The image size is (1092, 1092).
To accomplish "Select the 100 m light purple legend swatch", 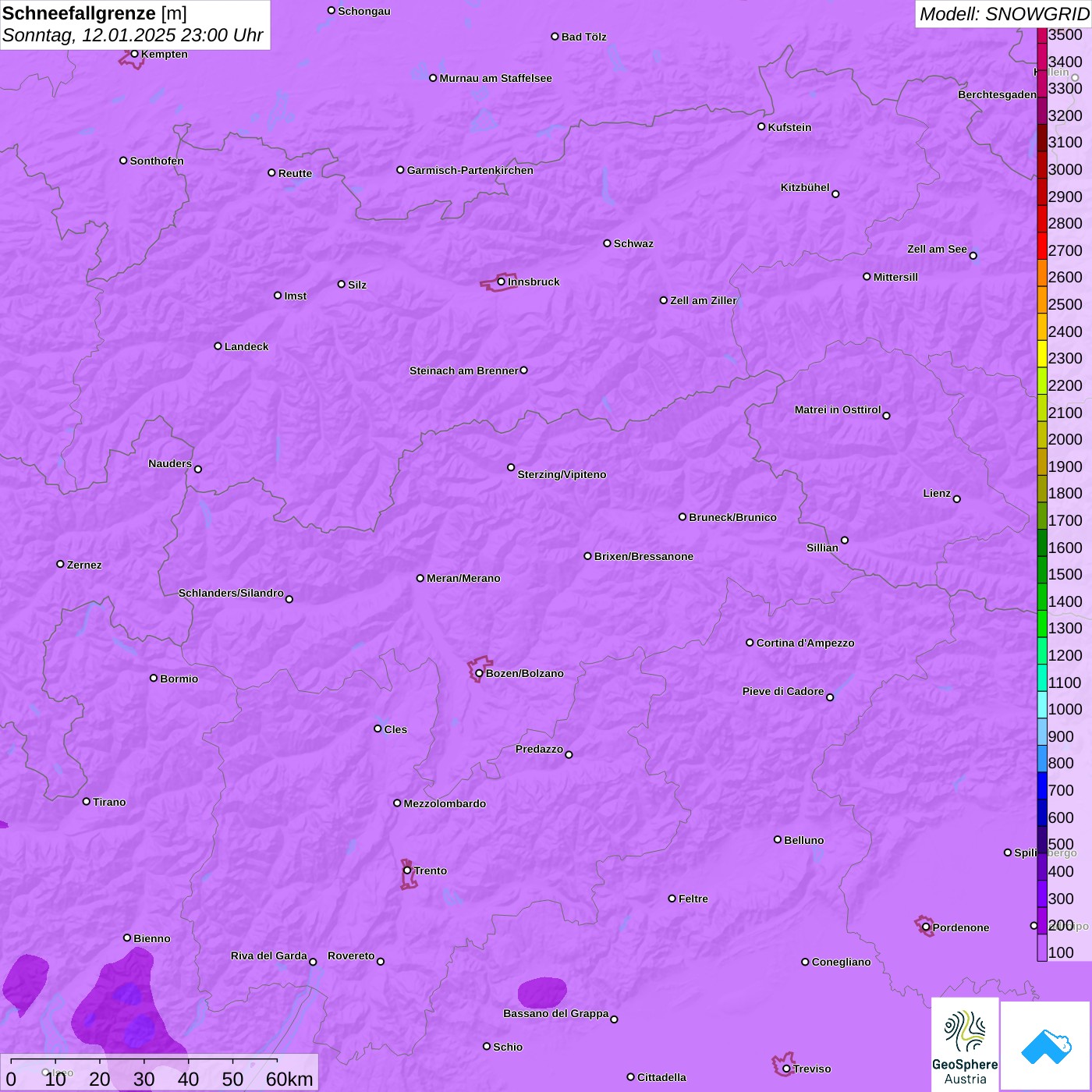I will click(1042, 948).
